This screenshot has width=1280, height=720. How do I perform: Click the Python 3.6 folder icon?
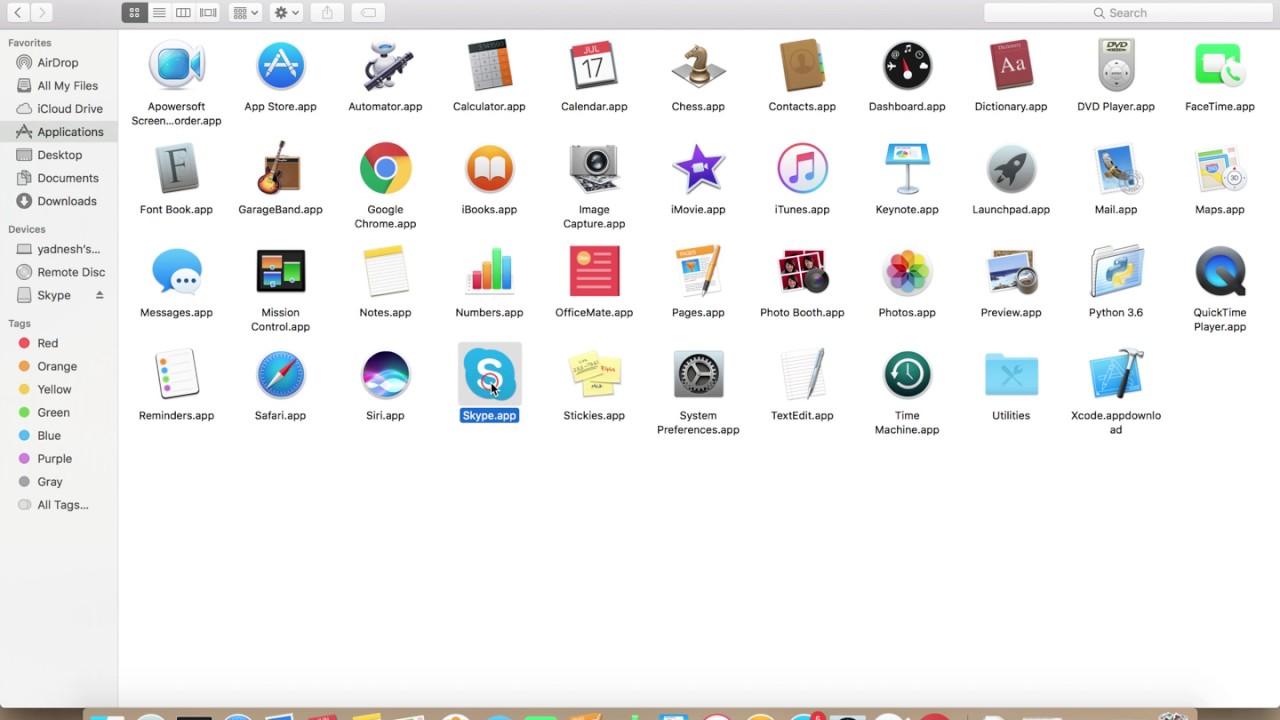(x=1116, y=272)
